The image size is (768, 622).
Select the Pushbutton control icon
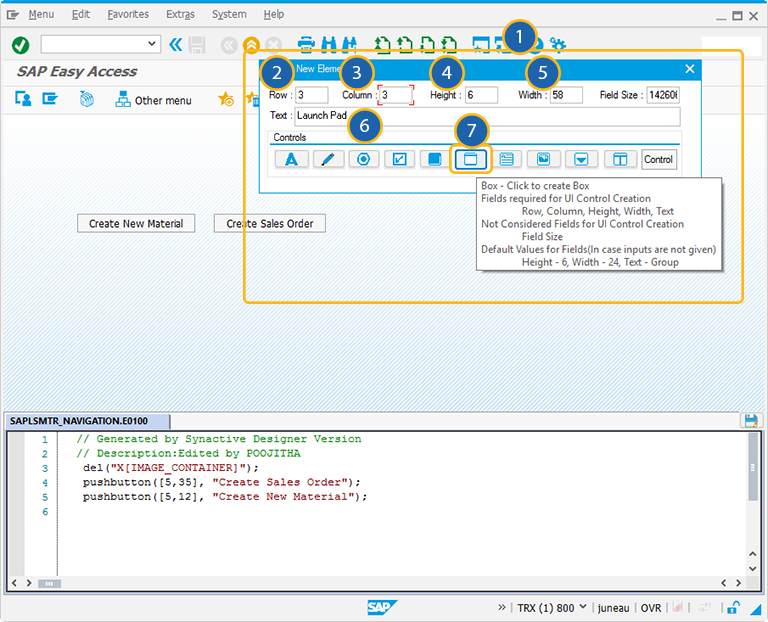point(434,159)
